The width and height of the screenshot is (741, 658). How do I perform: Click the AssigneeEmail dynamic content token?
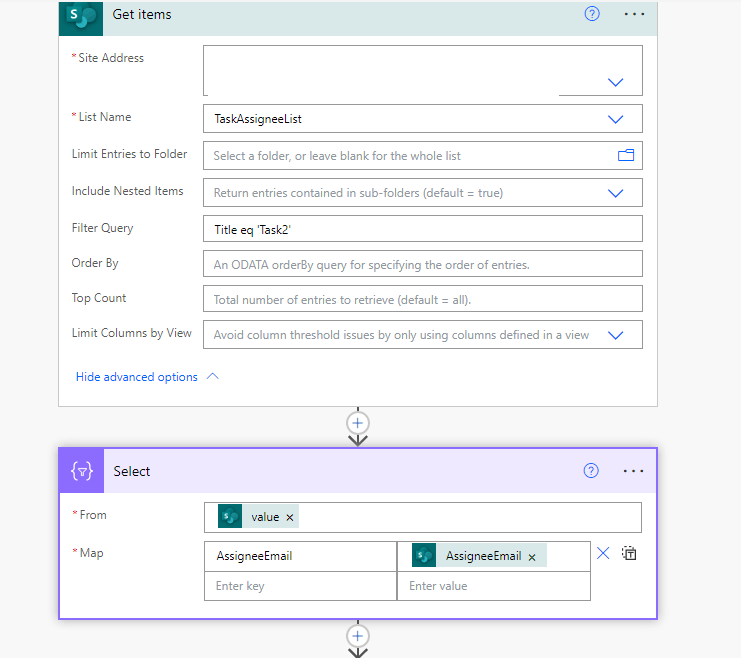coord(479,555)
